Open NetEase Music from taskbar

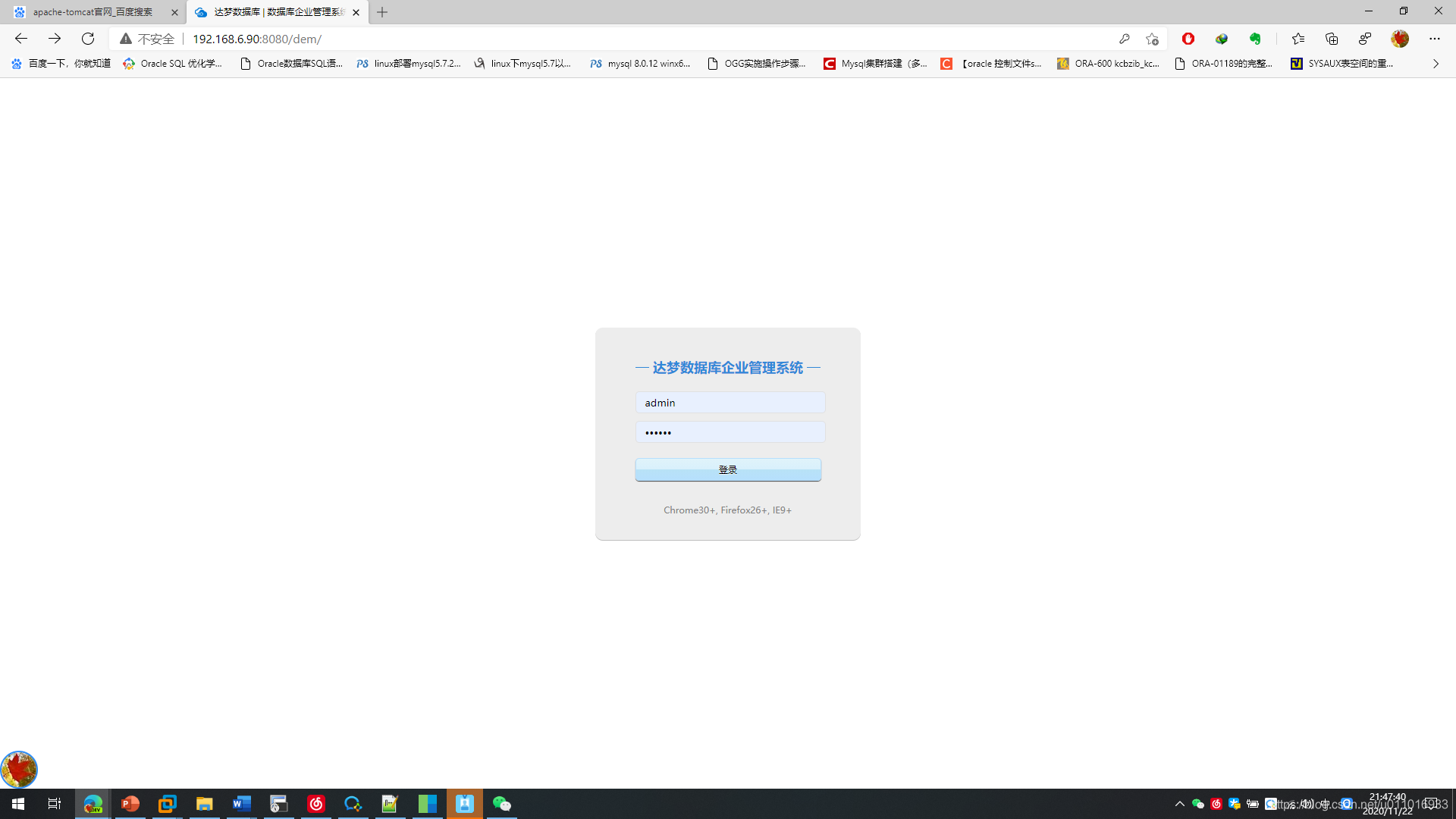click(316, 804)
